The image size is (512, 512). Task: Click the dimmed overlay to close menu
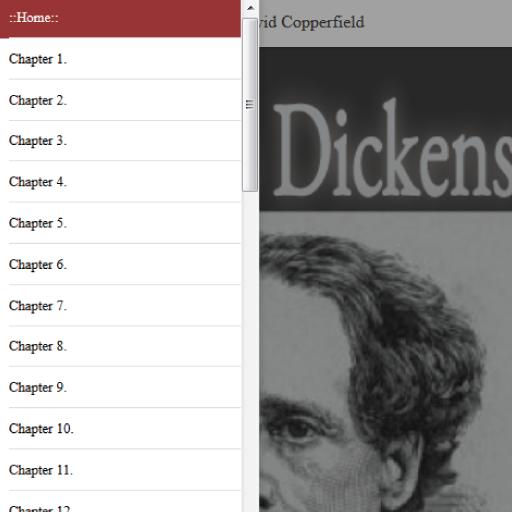(433, 23)
